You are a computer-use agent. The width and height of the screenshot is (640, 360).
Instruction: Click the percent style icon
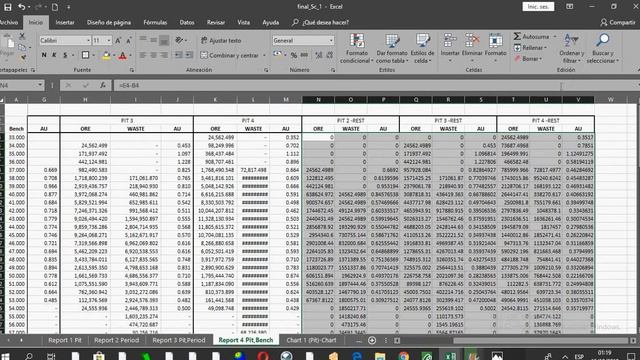coord(293,55)
